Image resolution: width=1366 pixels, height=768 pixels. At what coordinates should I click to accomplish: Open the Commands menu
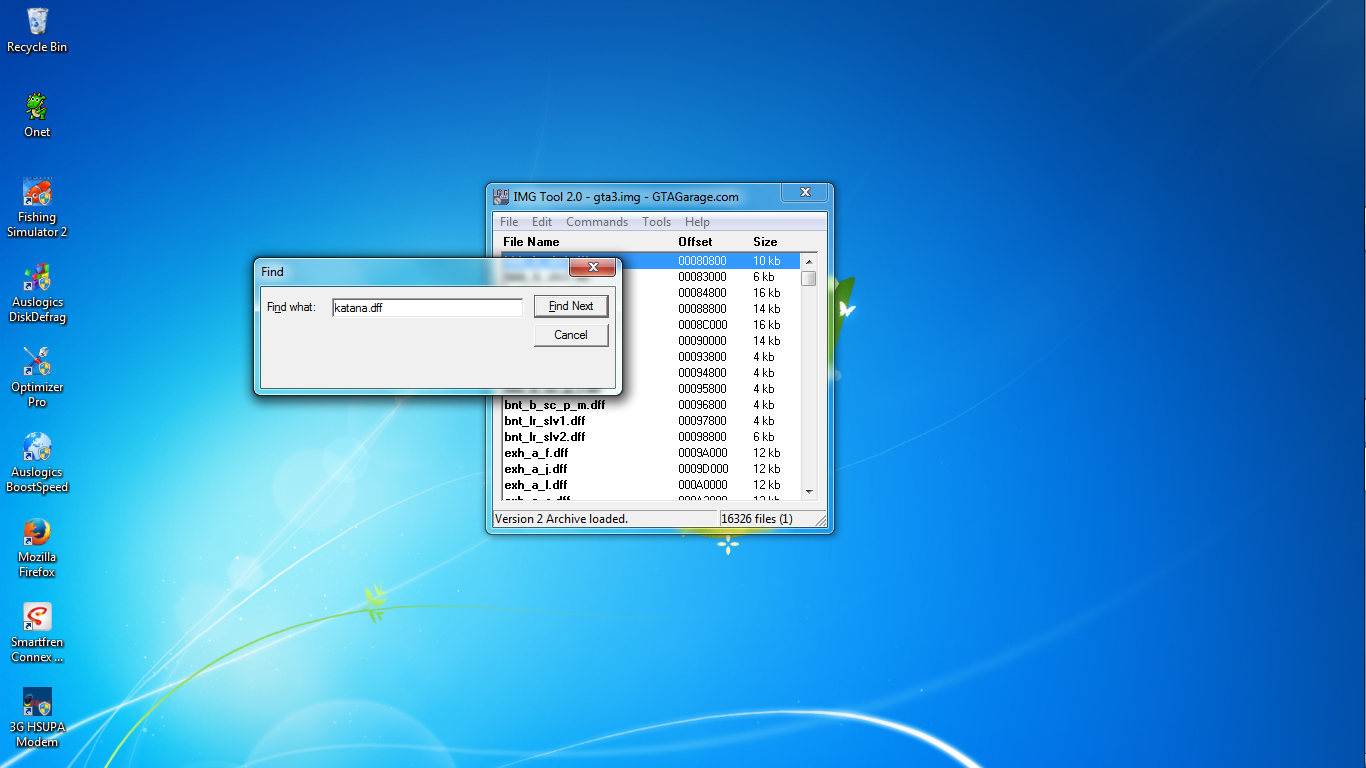[x=597, y=222]
